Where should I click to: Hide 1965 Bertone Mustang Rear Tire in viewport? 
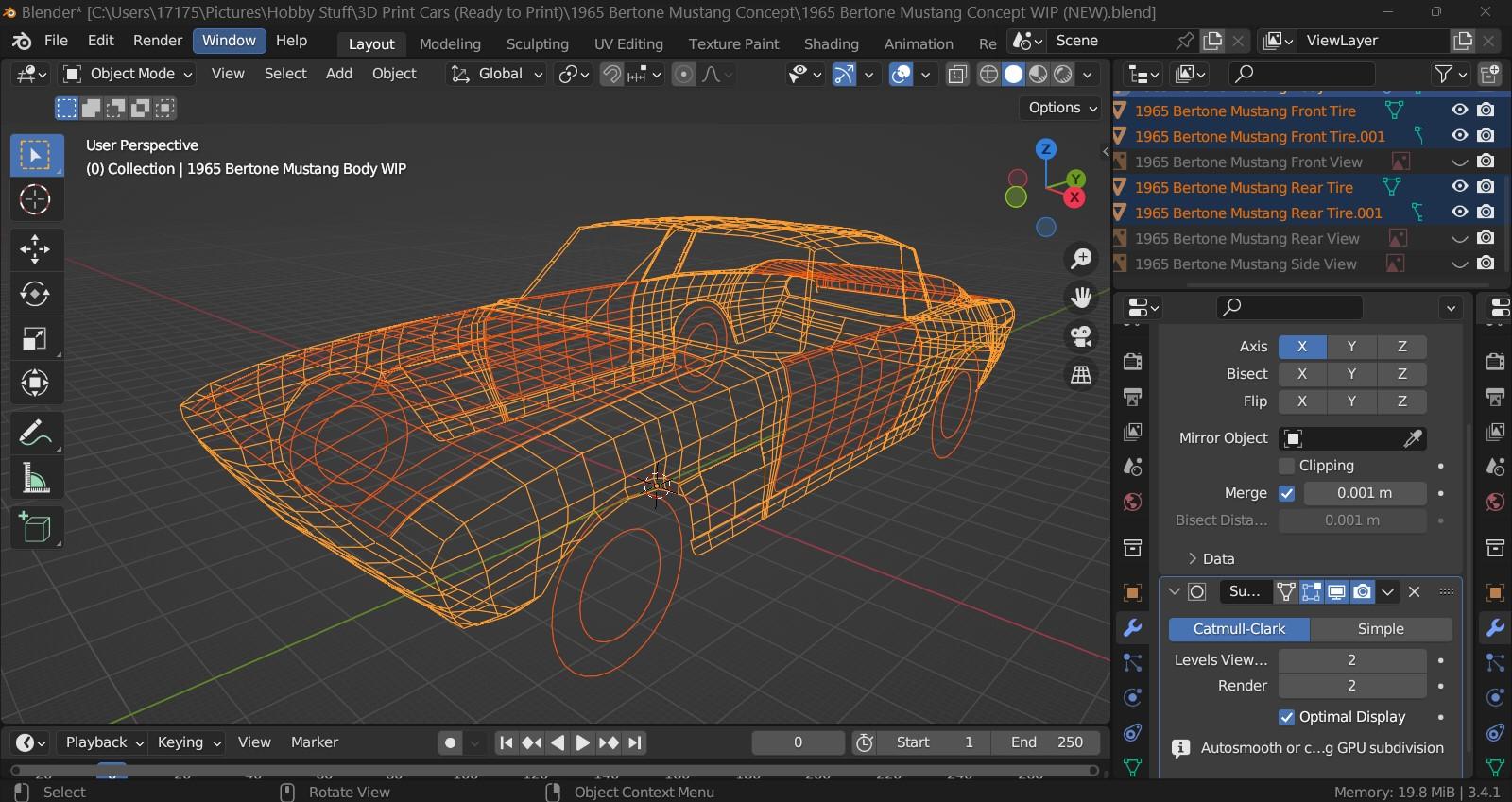coord(1459,187)
